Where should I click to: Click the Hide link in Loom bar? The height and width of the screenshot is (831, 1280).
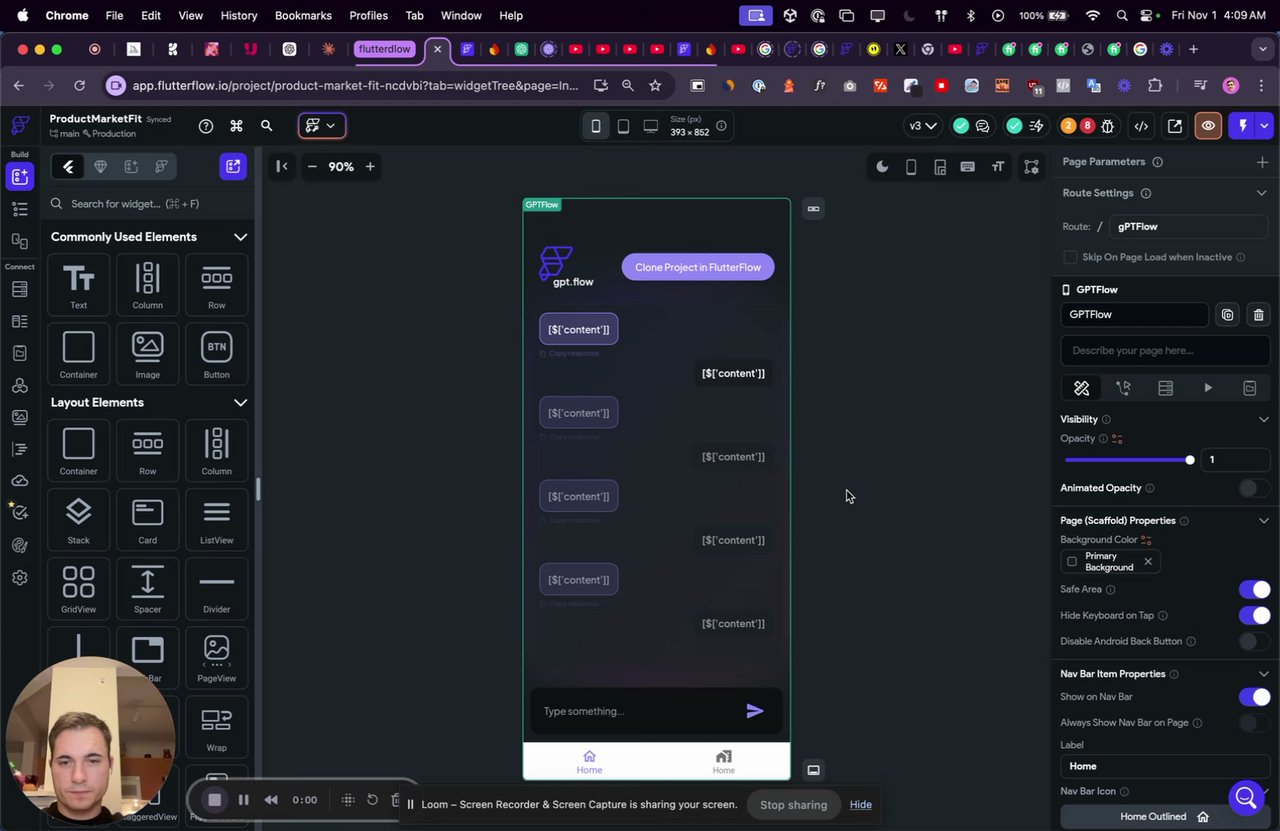coord(861,805)
